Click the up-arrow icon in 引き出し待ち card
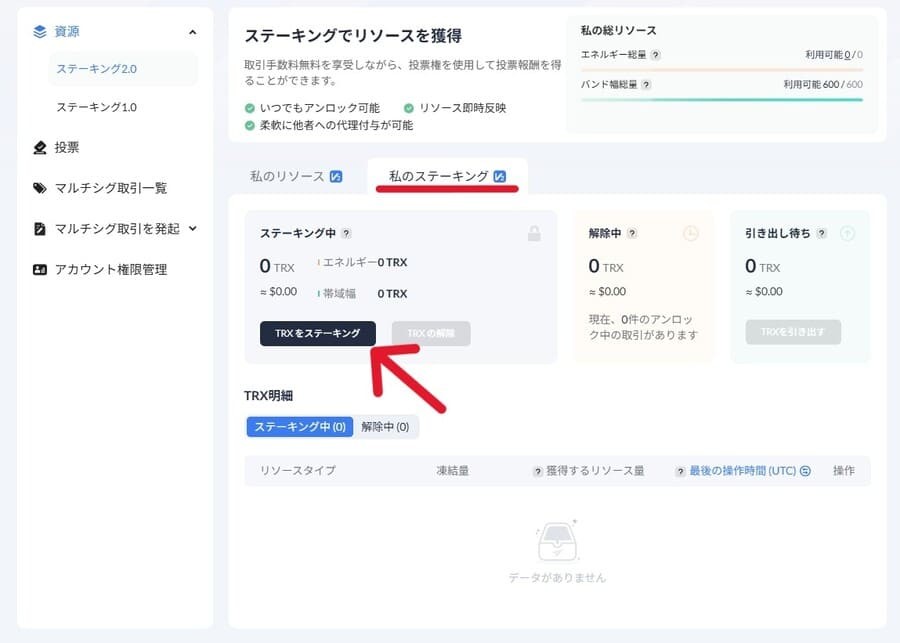The height and width of the screenshot is (643, 900). (847, 233)
